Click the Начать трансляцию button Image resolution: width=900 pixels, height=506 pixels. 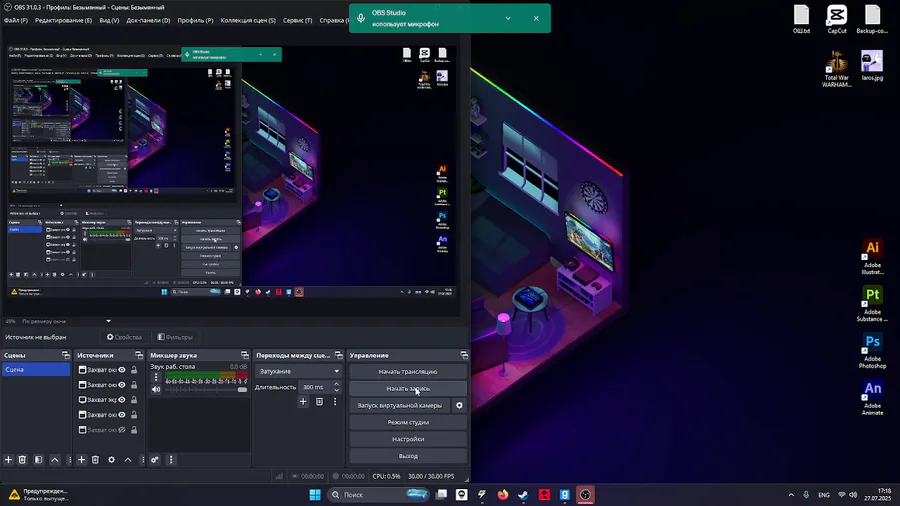click(408, 372)
